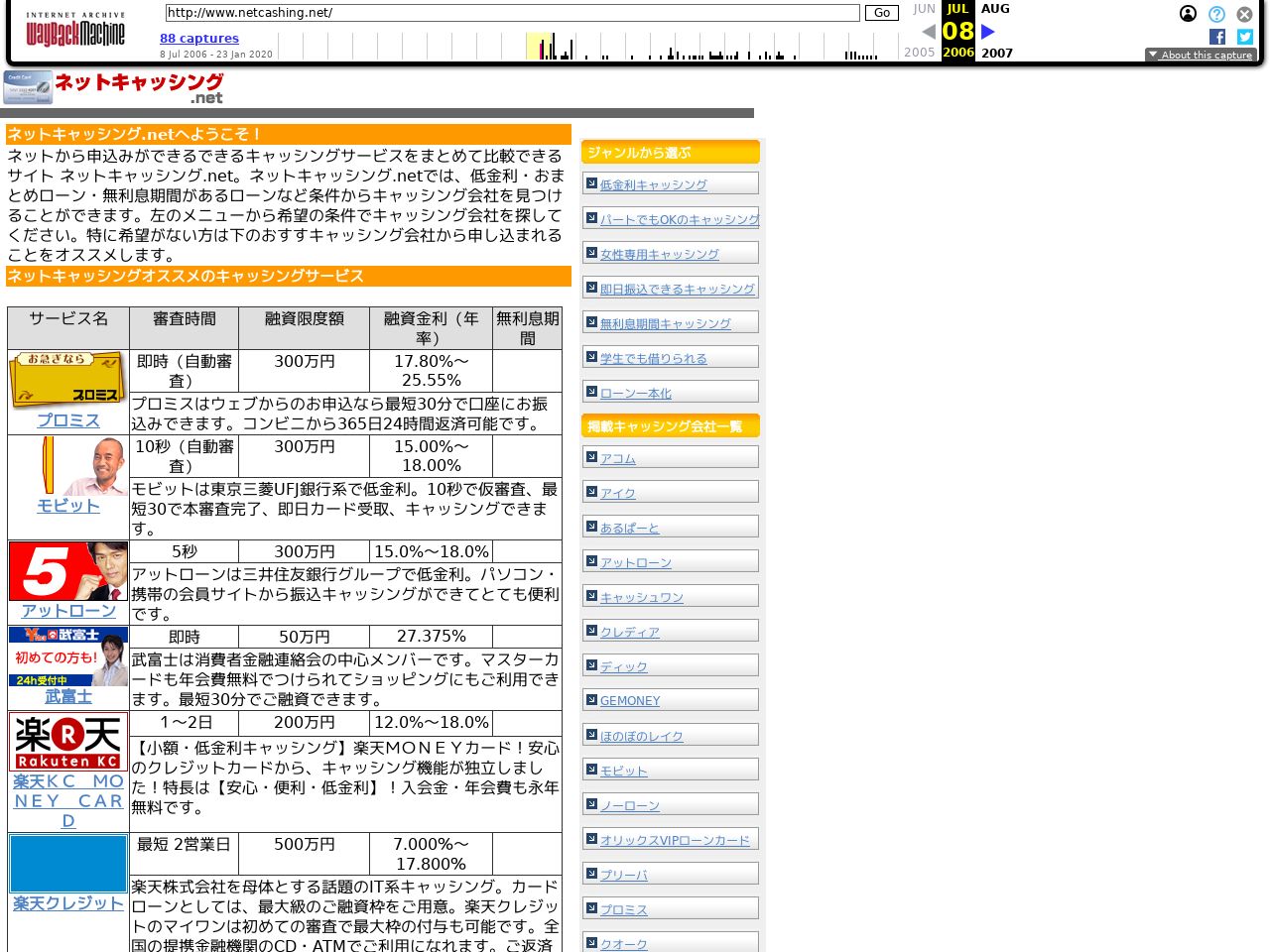Open the GEMONEY company link
The width and height of the screenshot is (1270, 952).
click(x=629, y=701)
